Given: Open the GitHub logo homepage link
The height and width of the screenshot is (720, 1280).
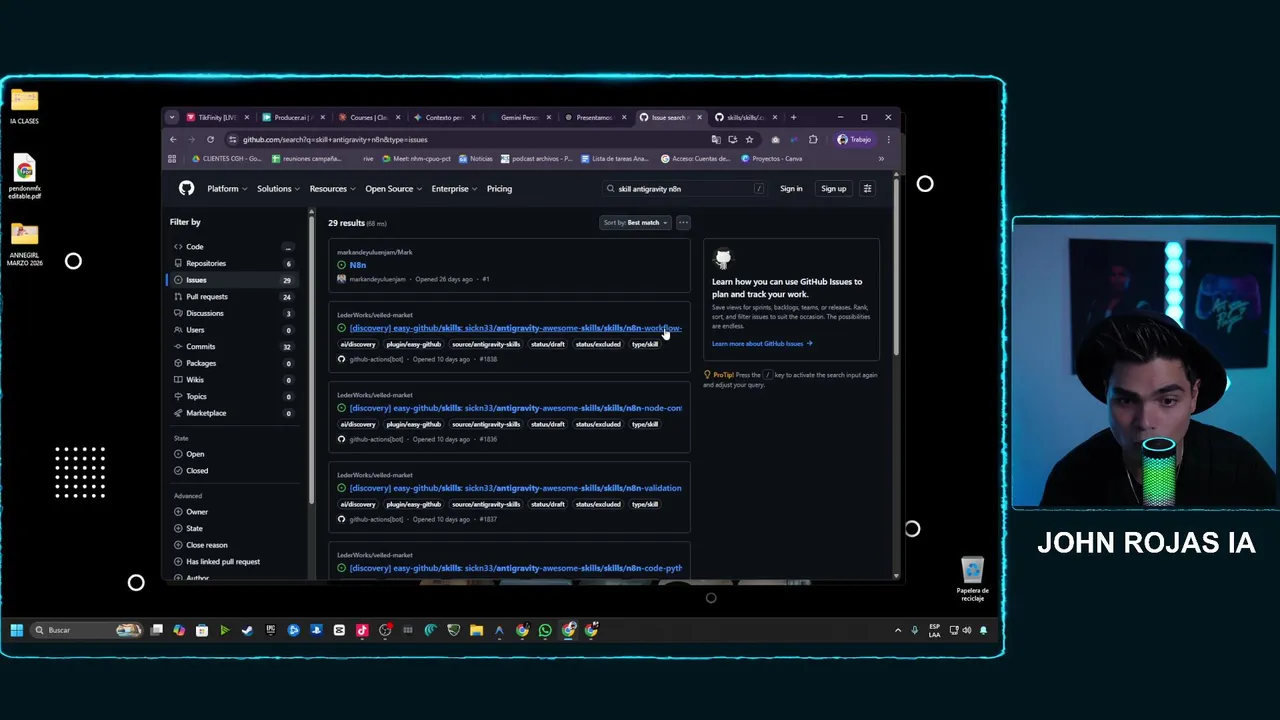Looking at the screenshot, I should (186, 188).
